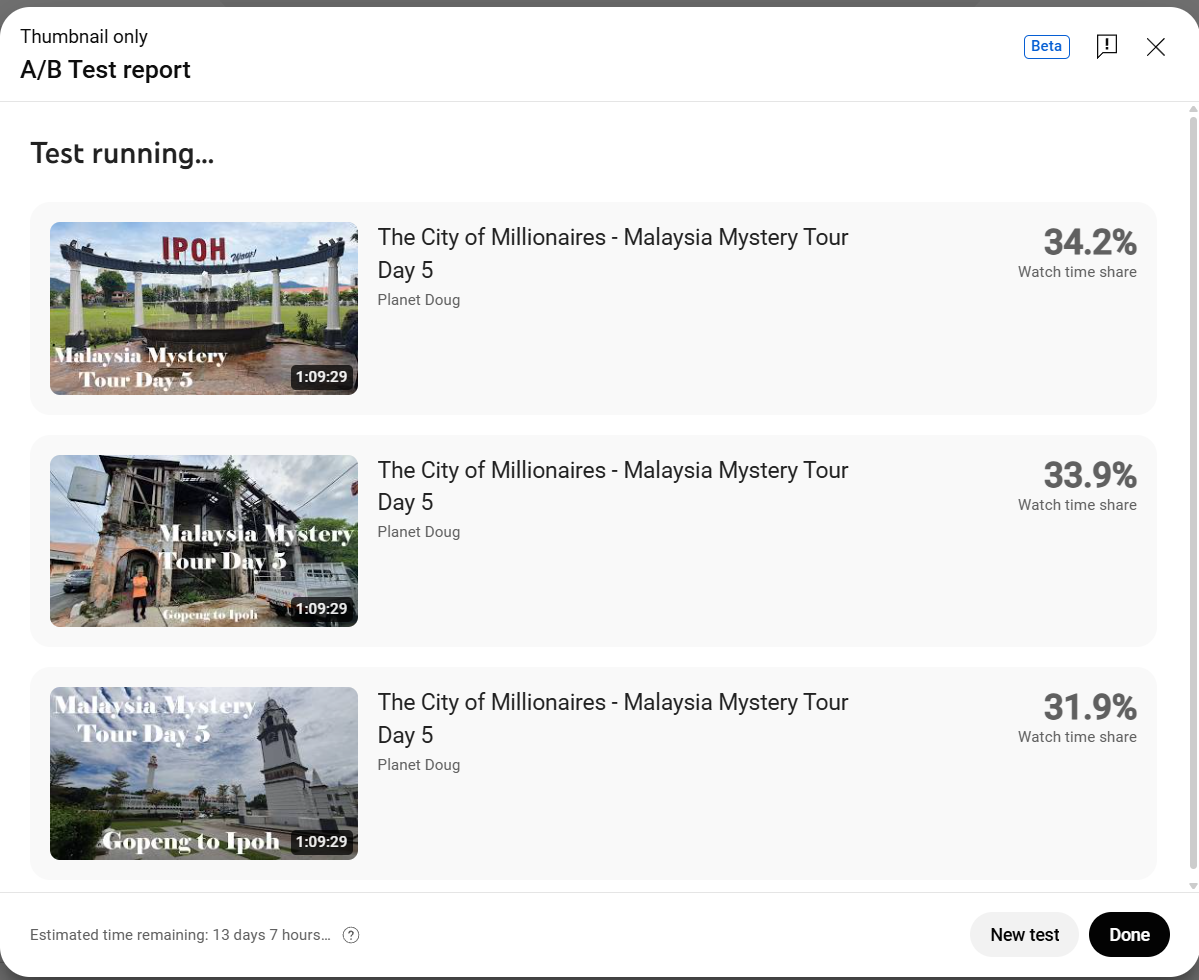Select the clock tower thumbnail
This screenshot has height=980, width=1199.
[x=204, y=773]
